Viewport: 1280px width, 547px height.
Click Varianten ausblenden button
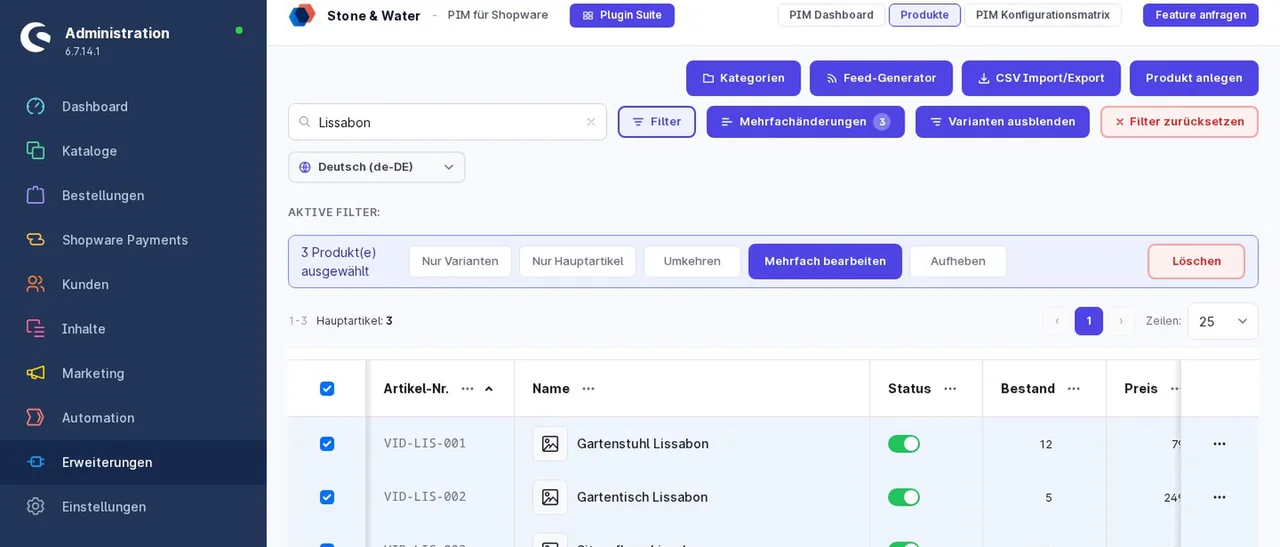coord(1002,122)
